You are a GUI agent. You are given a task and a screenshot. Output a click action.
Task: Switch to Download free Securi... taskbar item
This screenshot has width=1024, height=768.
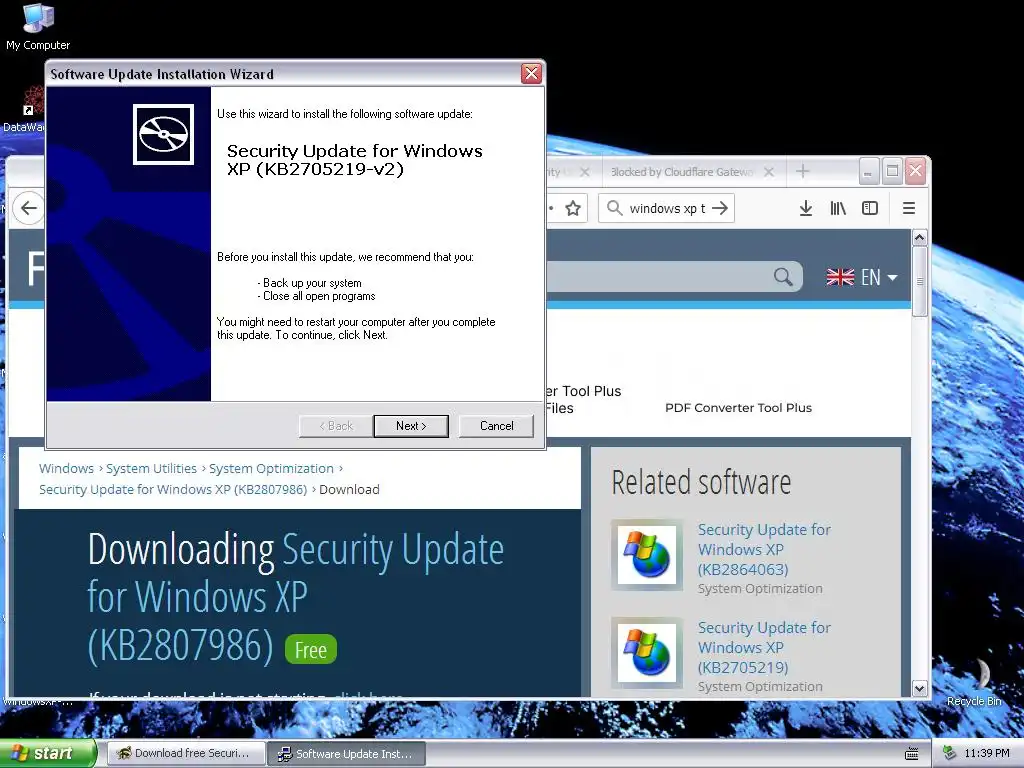[x=186, y=753]
